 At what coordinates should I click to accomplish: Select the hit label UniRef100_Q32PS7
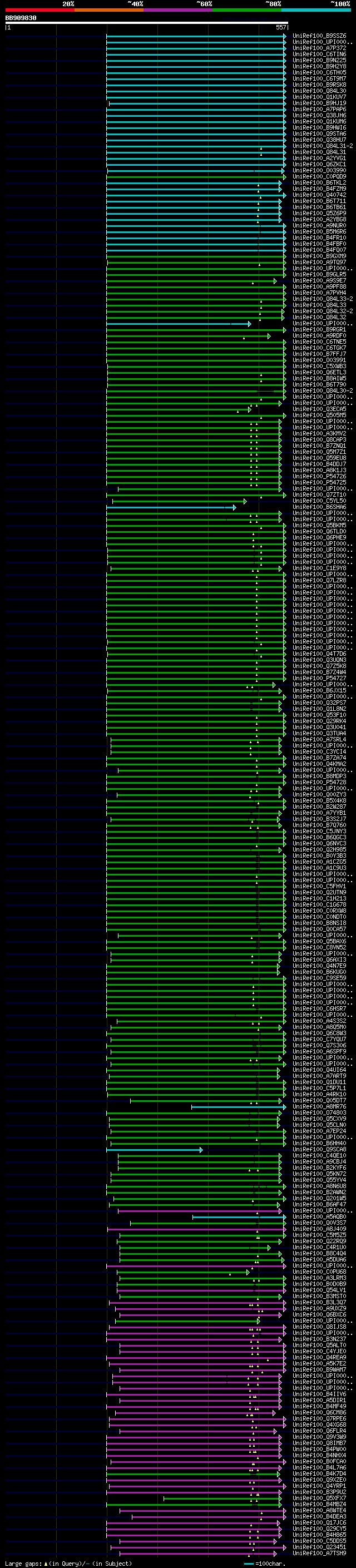(x=319, y=703)
